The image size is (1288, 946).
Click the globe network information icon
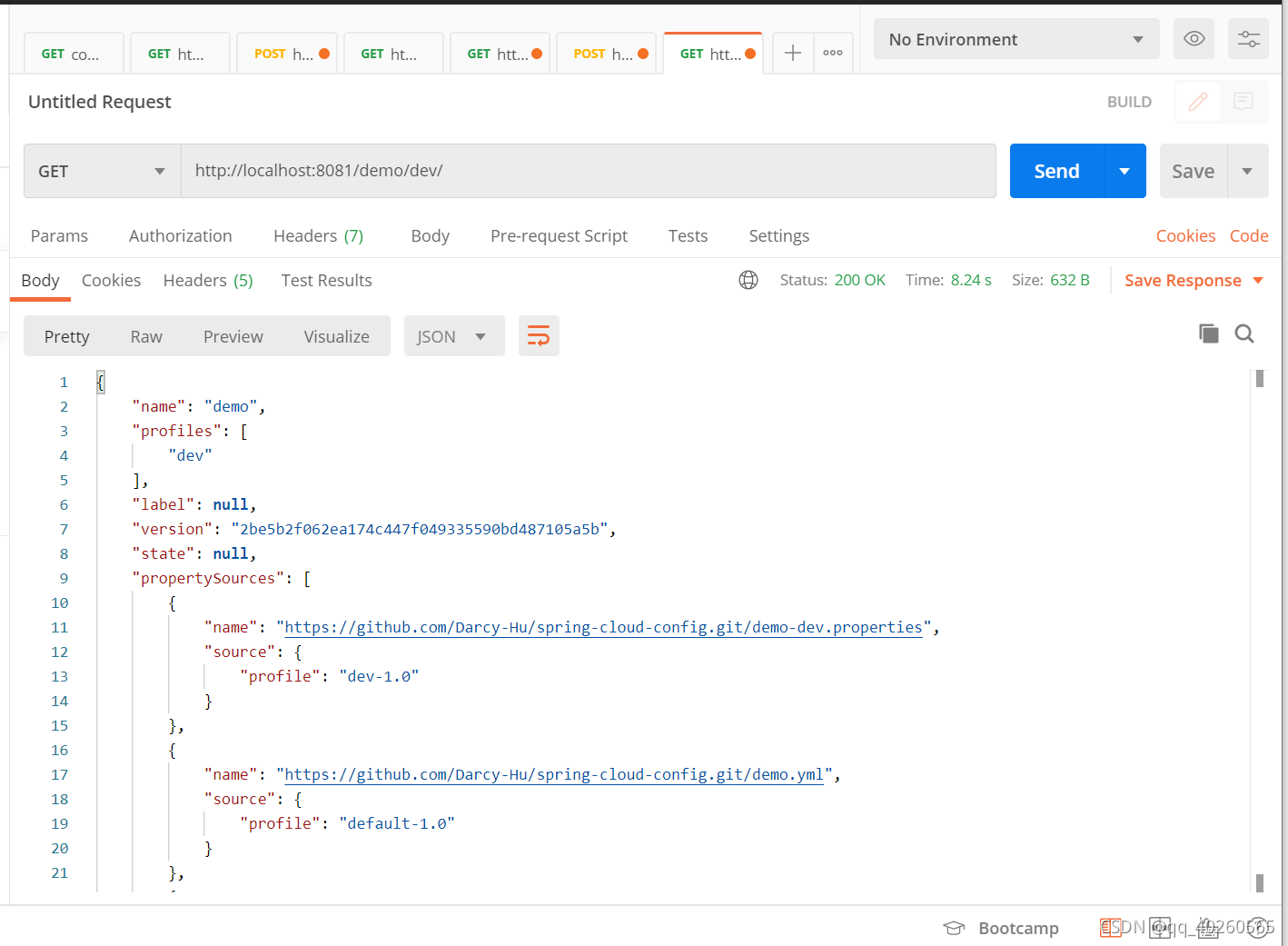(748, 280)
